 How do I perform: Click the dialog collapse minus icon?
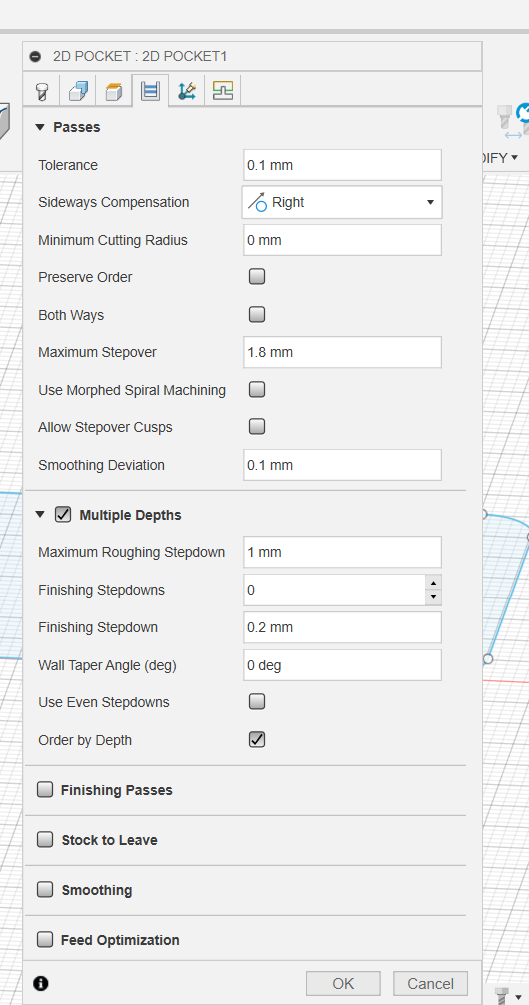coord(35,56)
